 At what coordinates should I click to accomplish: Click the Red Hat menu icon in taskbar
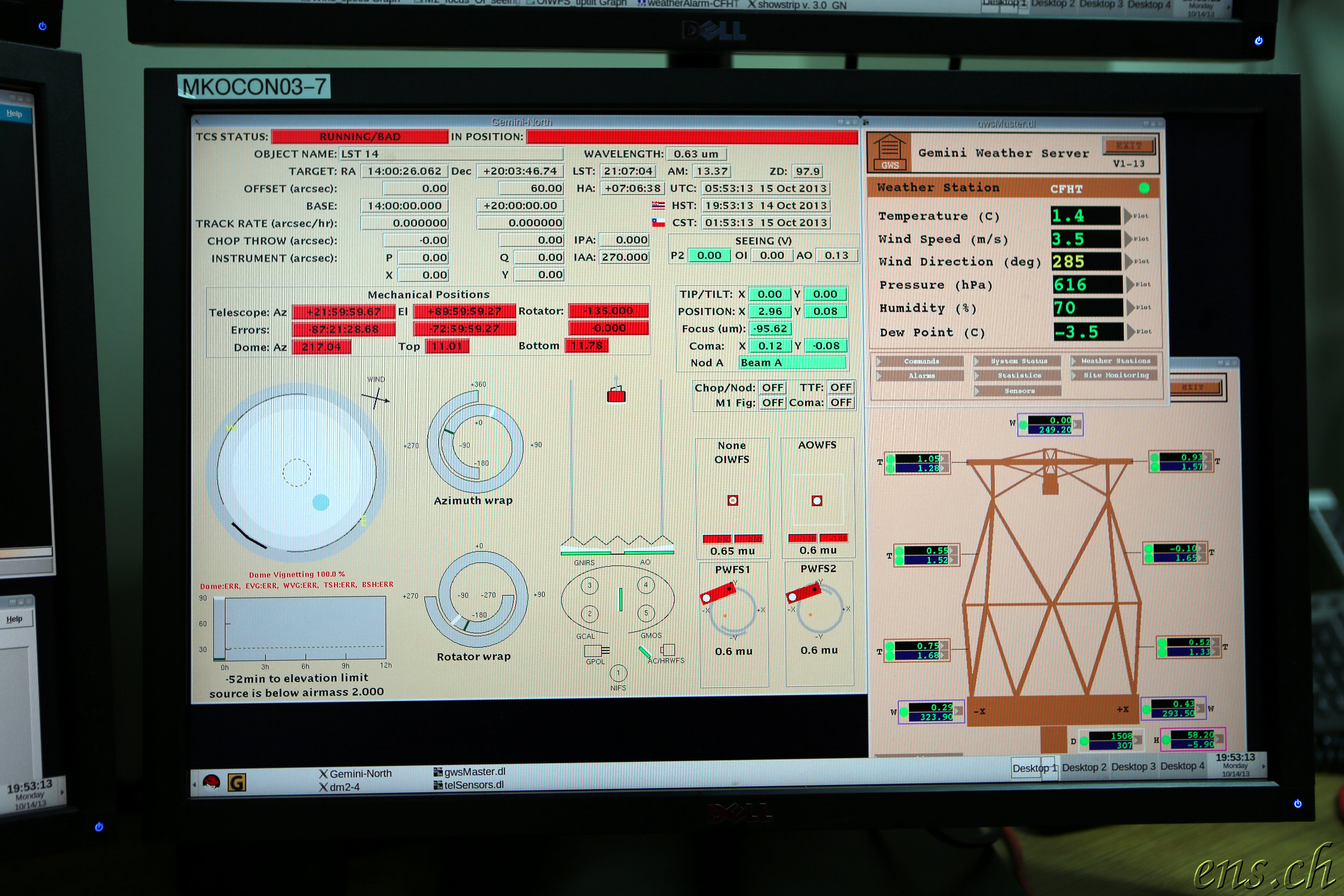click(x=211, y=782)
